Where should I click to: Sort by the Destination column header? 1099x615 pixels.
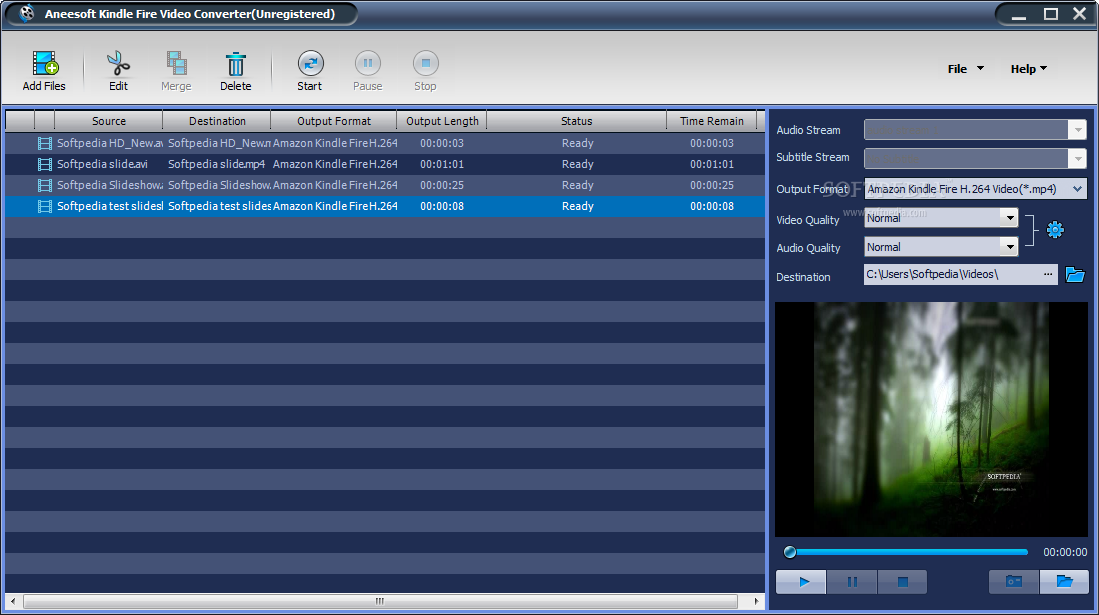217,121
